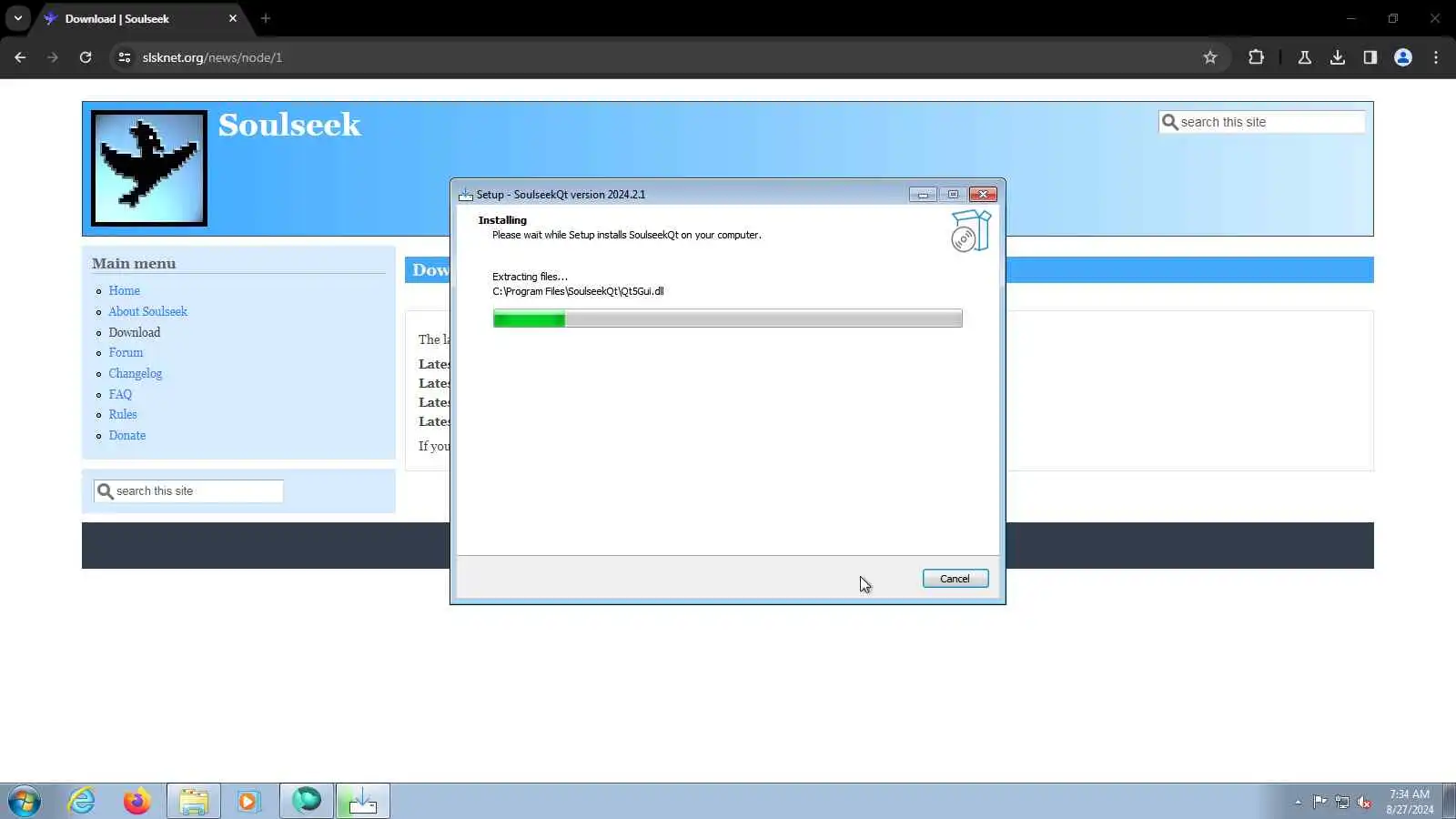Open a new browser tab
The width and height of the screenshot is (1456, 819).
[x=266, y=18]
